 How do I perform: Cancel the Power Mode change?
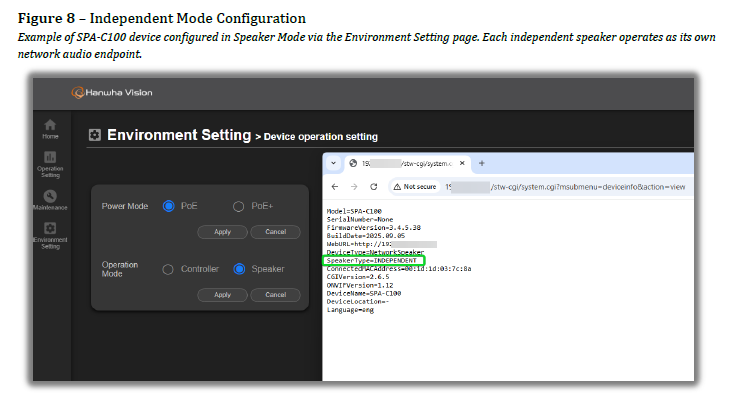[276, 232]
